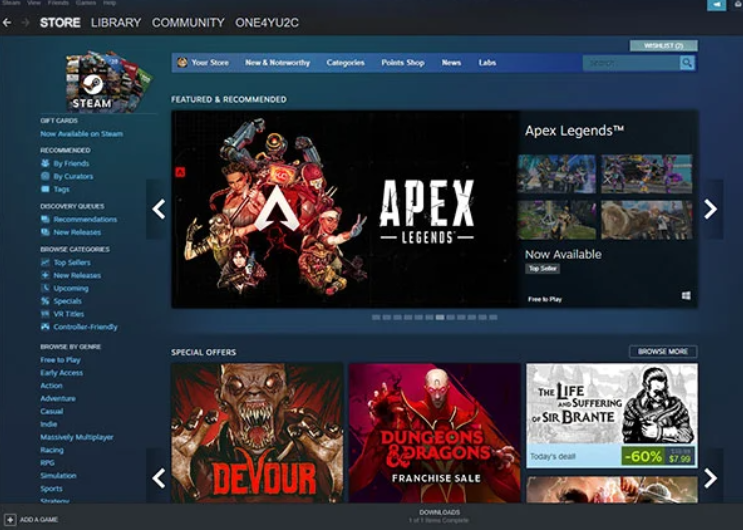Open the ONE4YU2C profile menu
Viewport: 743px width, 530px height.
tap(267, 22)
